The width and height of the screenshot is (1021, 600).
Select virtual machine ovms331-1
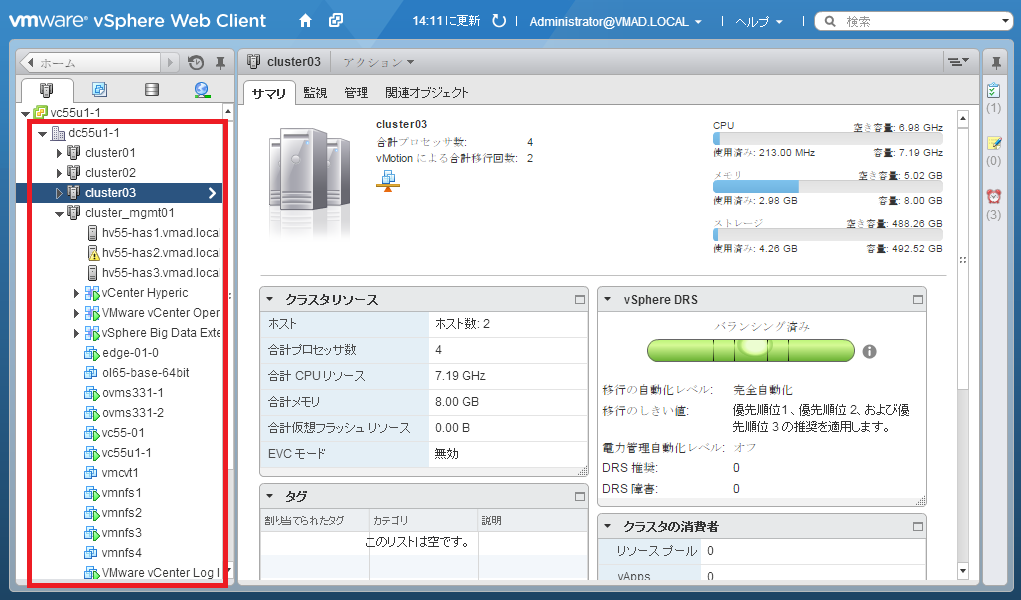124,393
